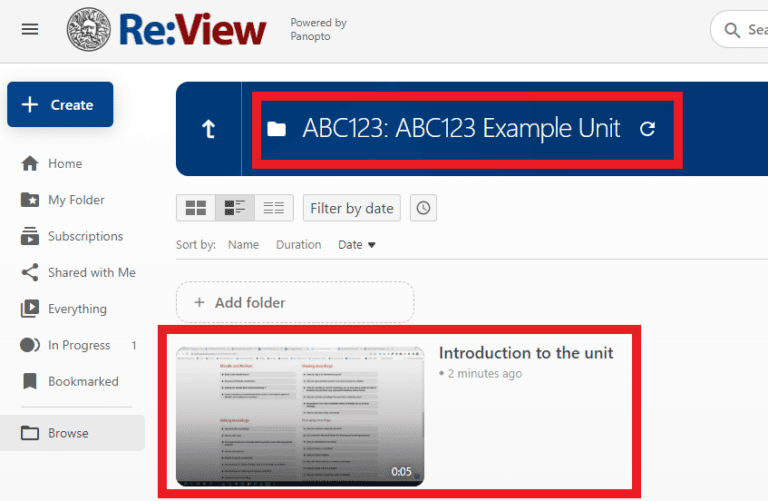Open Shared with Me section
Screen dimensions: 768x501
click(91, 273)
